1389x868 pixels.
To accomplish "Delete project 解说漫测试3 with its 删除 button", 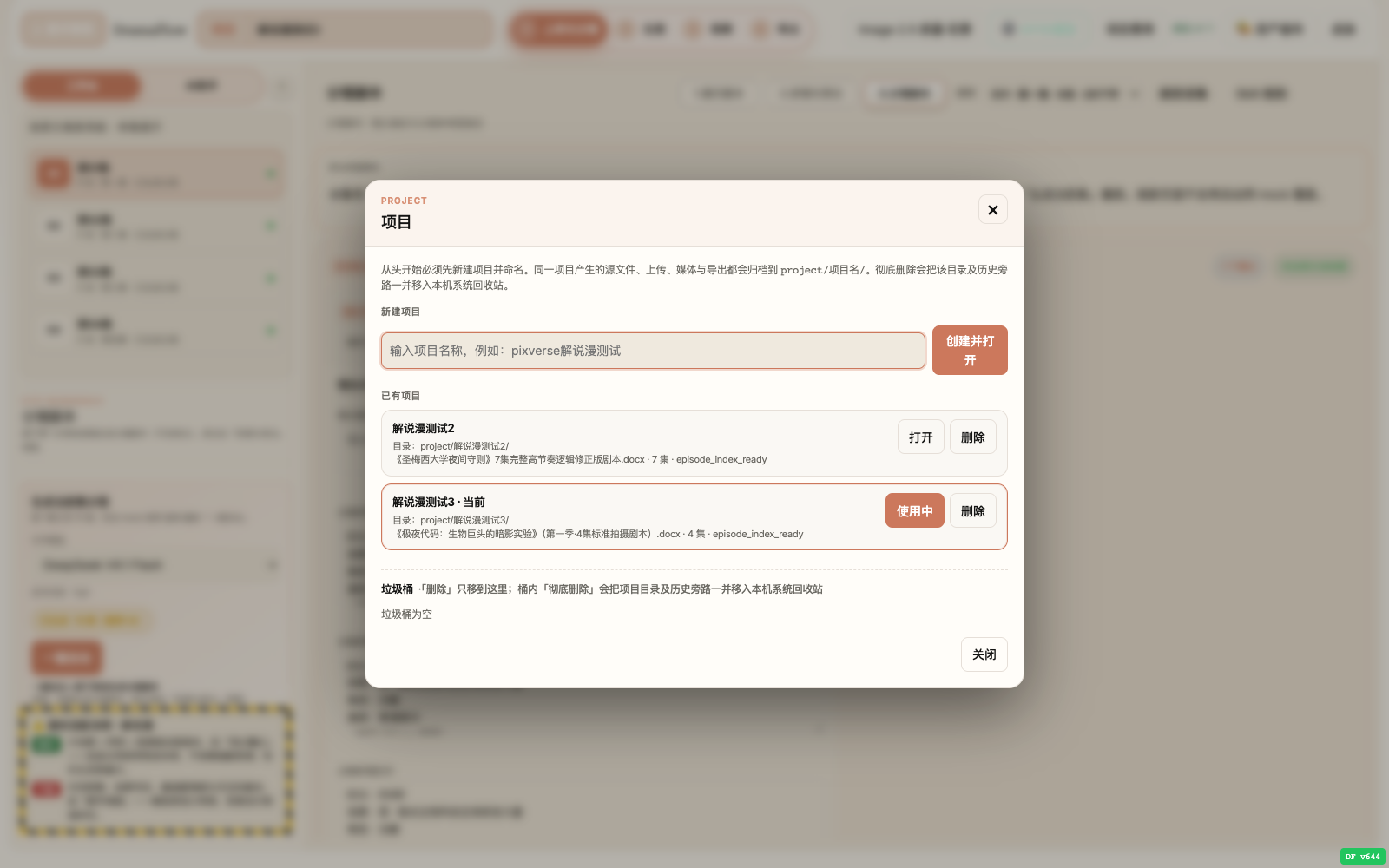I will click(x=973, y=511).
